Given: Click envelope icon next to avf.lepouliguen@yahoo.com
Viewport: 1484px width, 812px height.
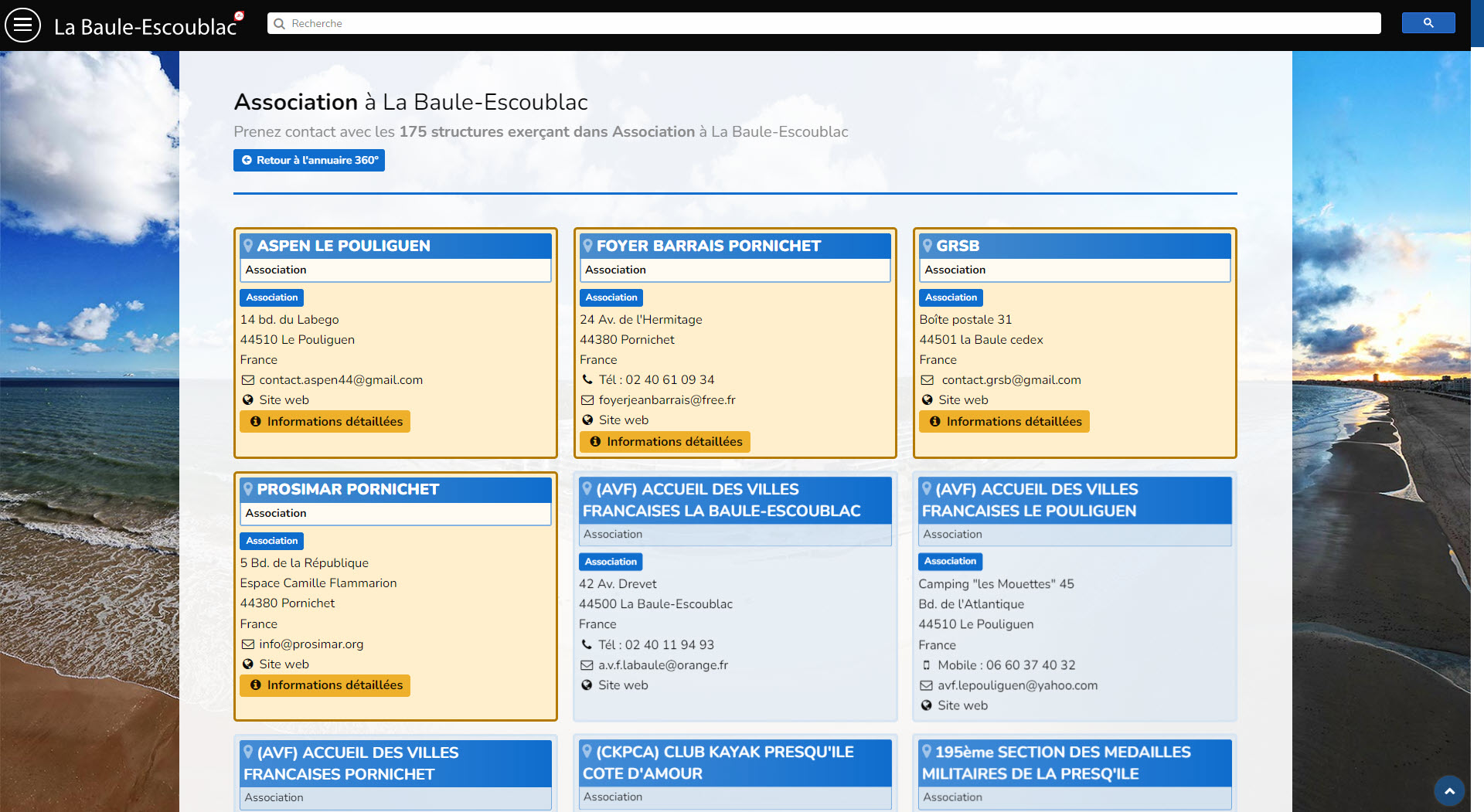Looking at the screenshot, I should point(926,686).
